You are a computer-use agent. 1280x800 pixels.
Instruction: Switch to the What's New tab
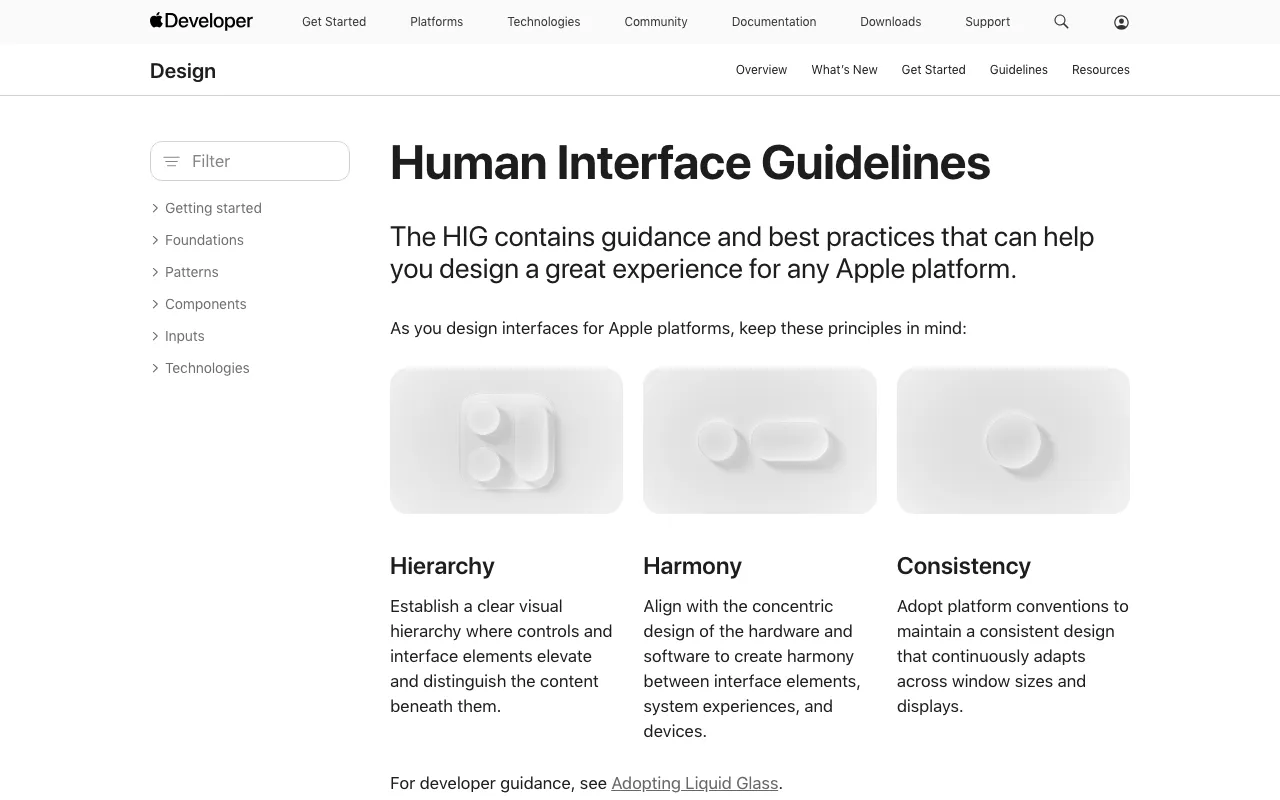[x=844, y=70]
